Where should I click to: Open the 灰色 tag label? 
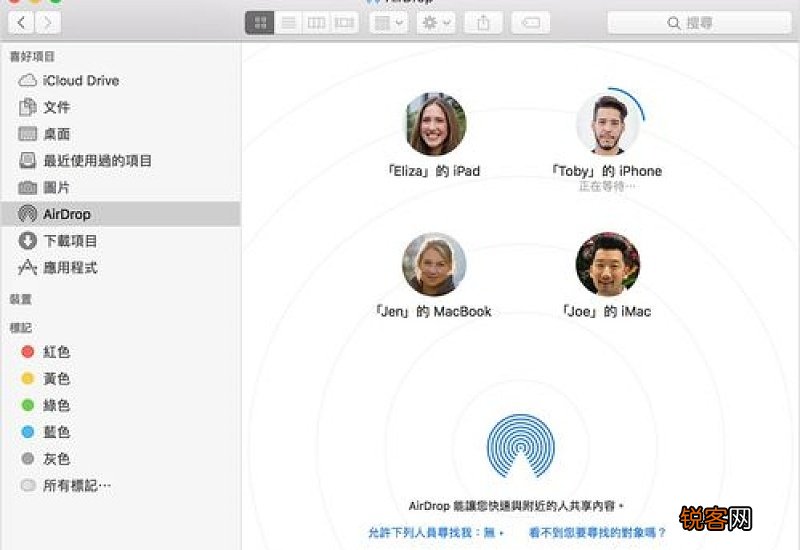pos(57,459)
